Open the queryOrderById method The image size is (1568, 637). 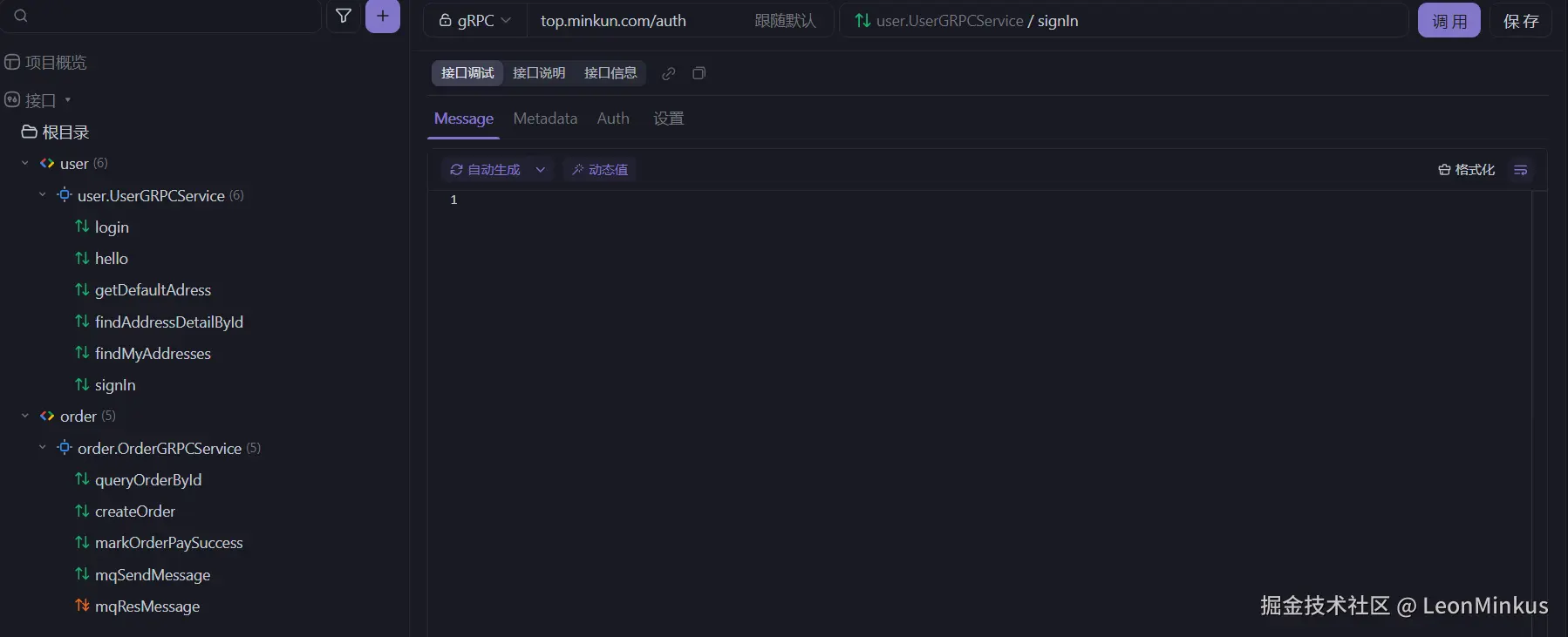pyautogui.click(x=148, y=479)
